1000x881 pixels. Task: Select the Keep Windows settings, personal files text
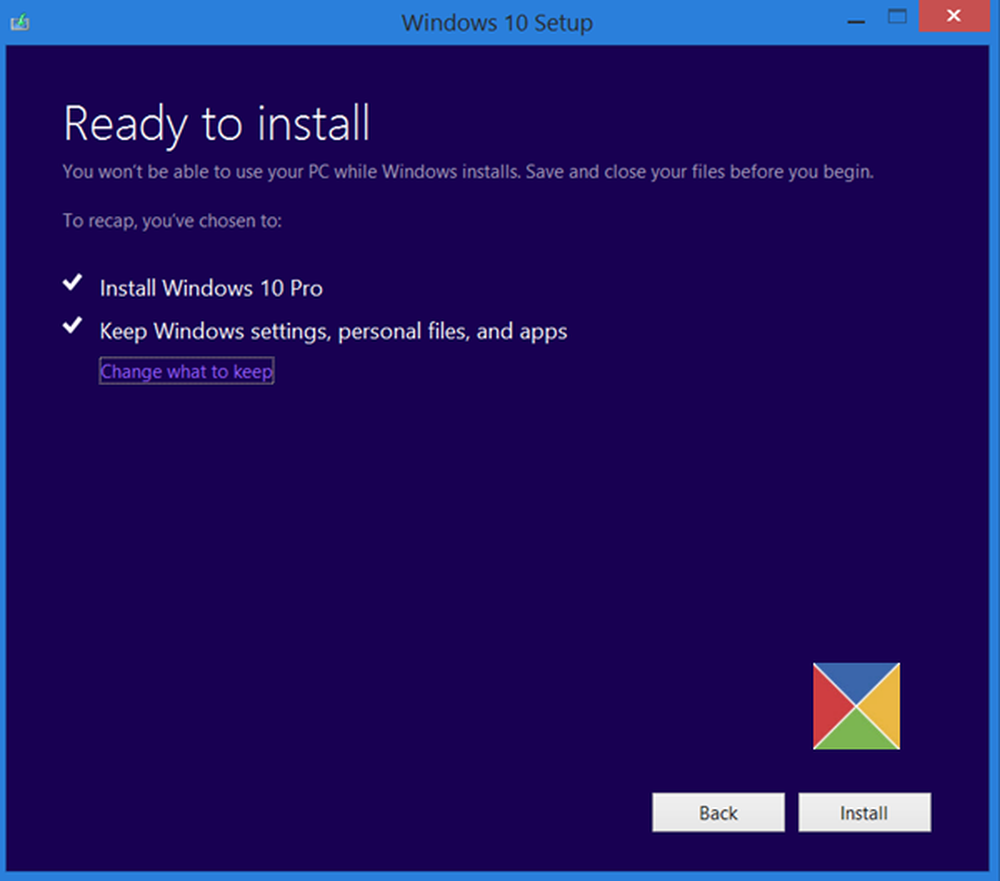pos(333,331)
